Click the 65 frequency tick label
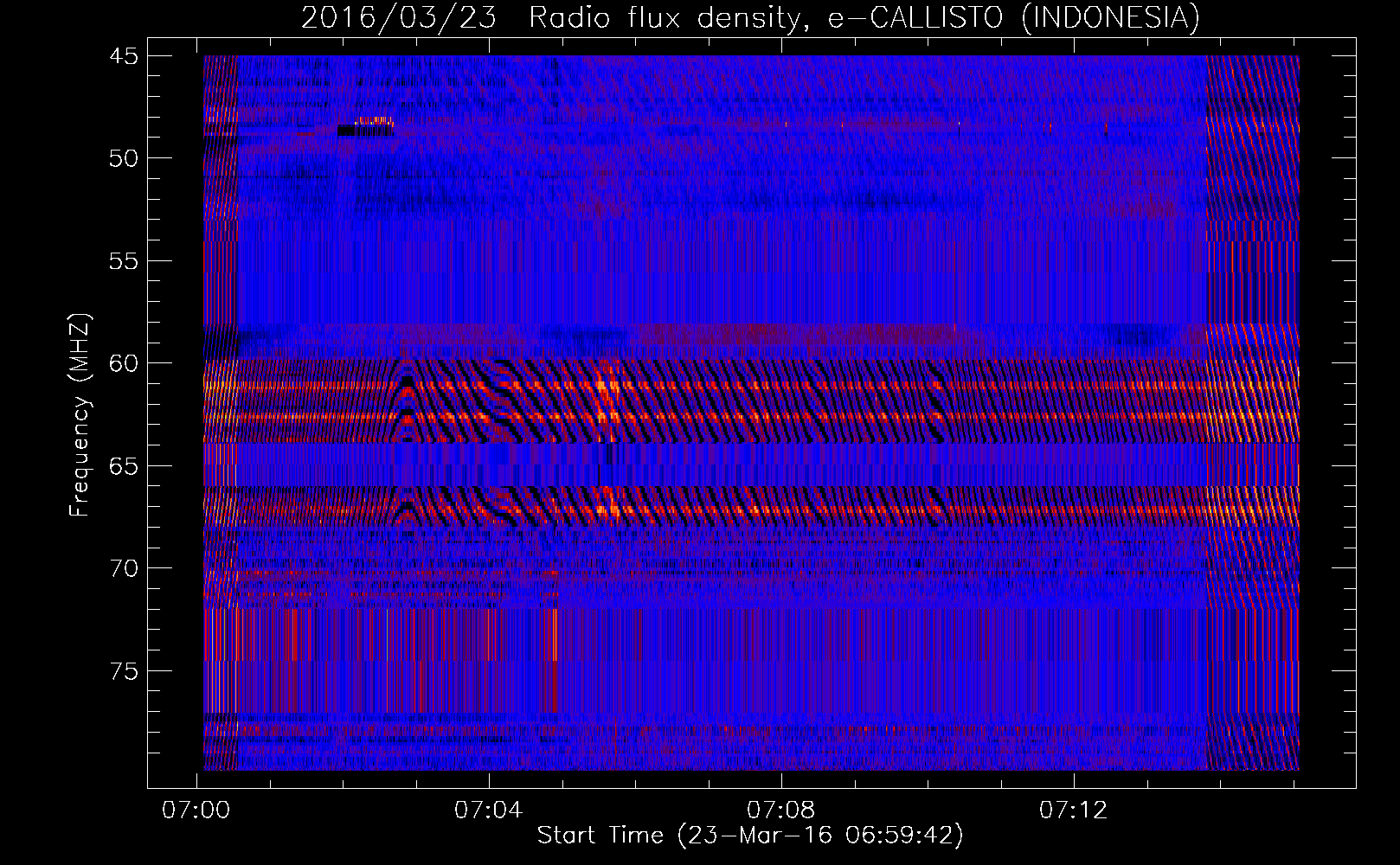Image resolution: width=1400 pixels, height=865 pixels. coord(124,466)
